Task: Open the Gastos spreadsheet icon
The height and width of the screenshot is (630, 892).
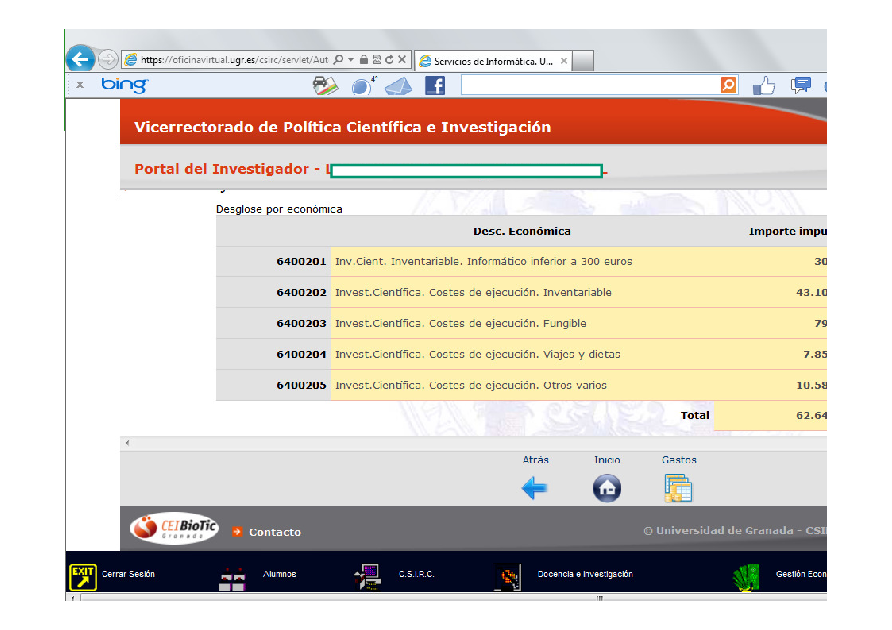Action: [678, 488]
